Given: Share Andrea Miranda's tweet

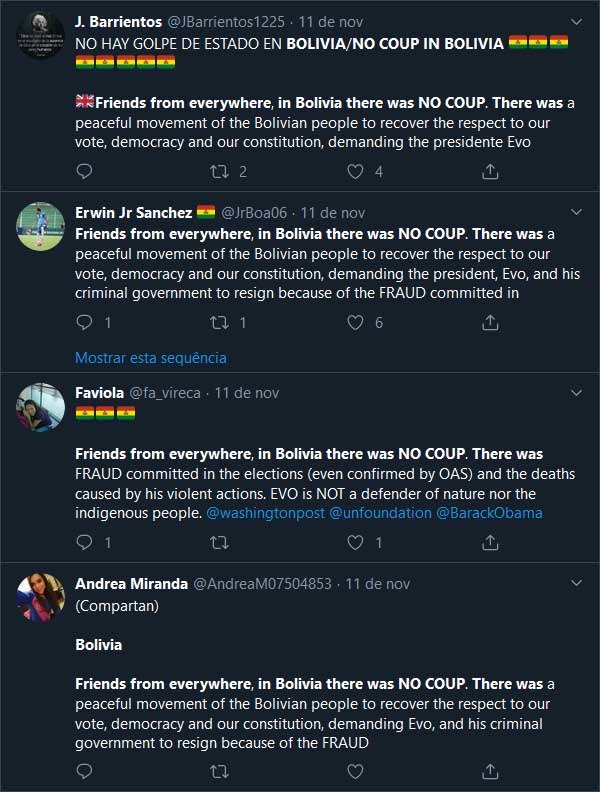Looking at the screenshot, I should pos(490,771).
